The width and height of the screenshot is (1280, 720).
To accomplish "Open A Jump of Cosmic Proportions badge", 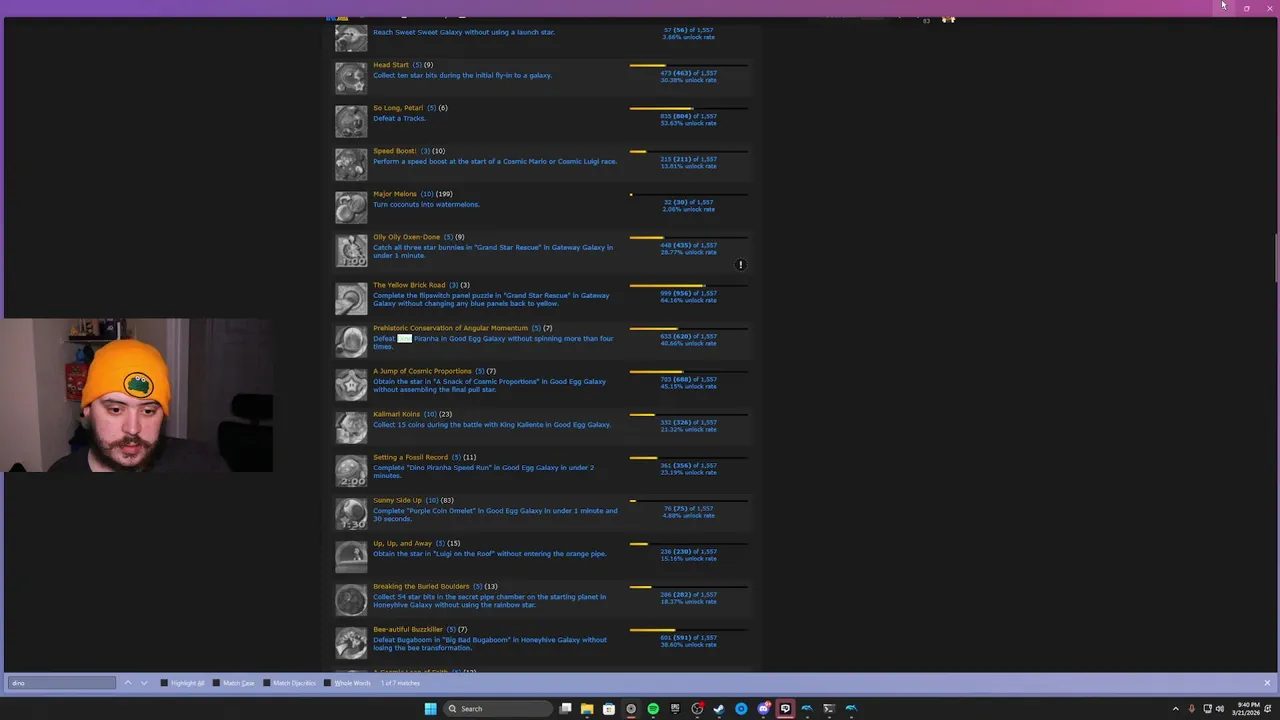I will click(351, 384).
